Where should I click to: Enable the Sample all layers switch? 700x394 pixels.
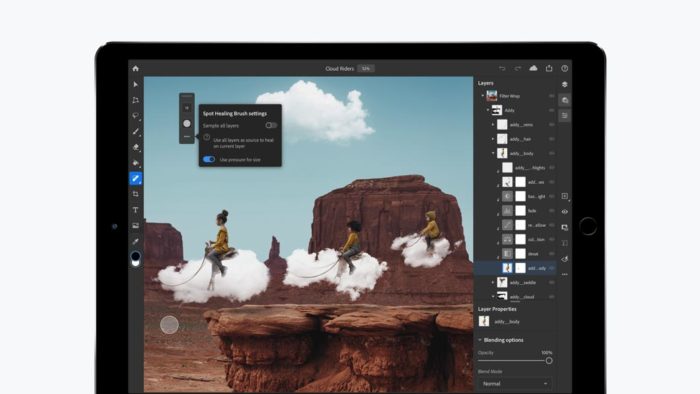click(x=271, y=125)
